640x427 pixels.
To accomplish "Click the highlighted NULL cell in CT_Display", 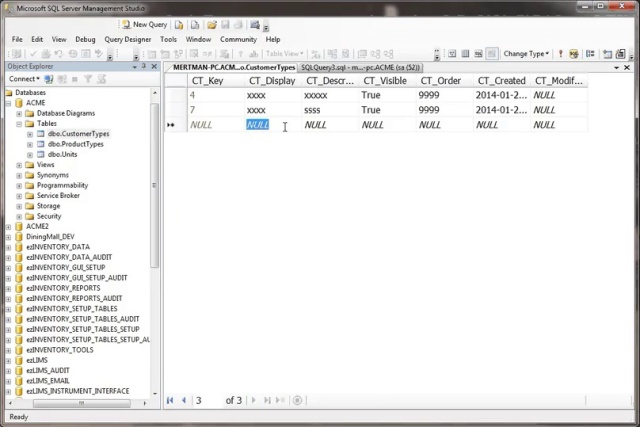I will click(258, 125).
